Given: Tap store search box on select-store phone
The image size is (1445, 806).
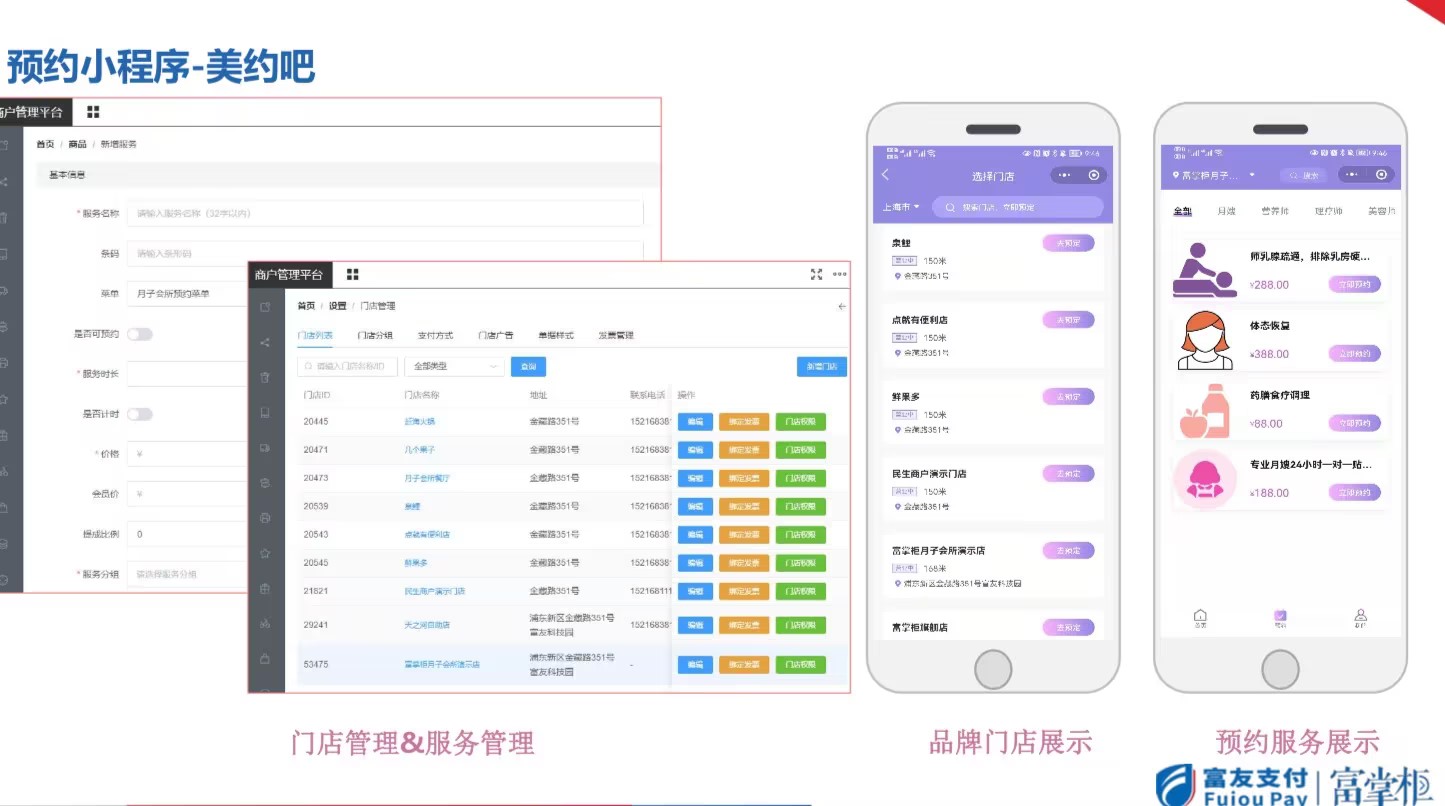Looking at the screenshot, I should tap(1017, 207).
